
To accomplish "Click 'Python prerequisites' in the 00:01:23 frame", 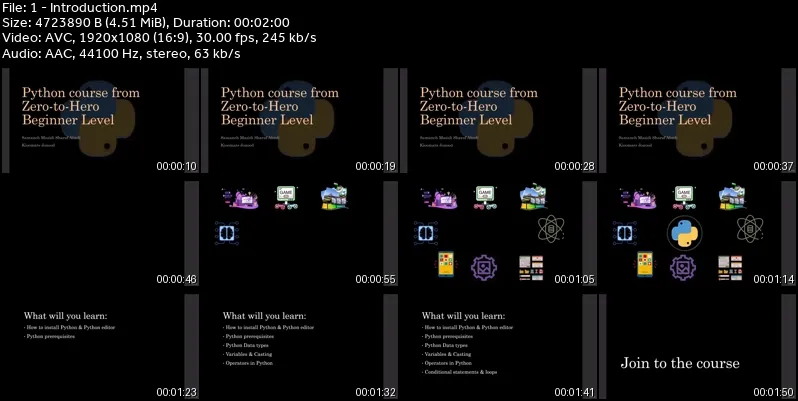I will click(x=49, y=336).
